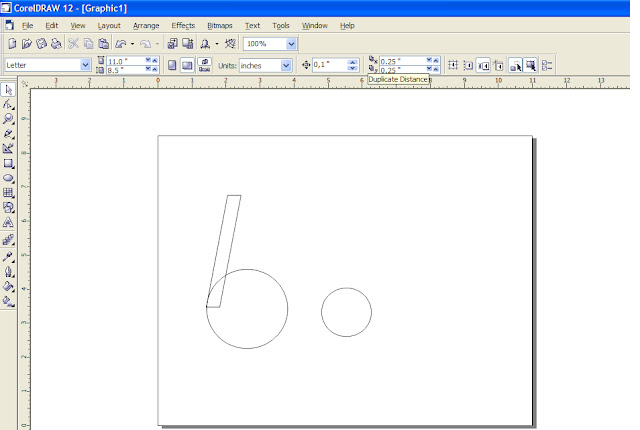Select the Basic Shapes tool

click(8, 207)
